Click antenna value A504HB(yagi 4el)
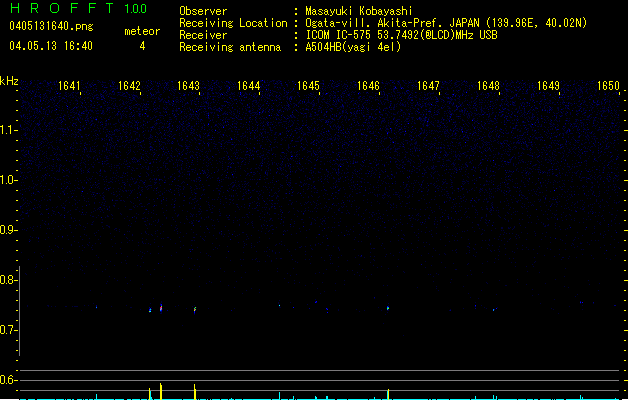Image resolution: width=629 pixels, height=400 pixels. 353,47
